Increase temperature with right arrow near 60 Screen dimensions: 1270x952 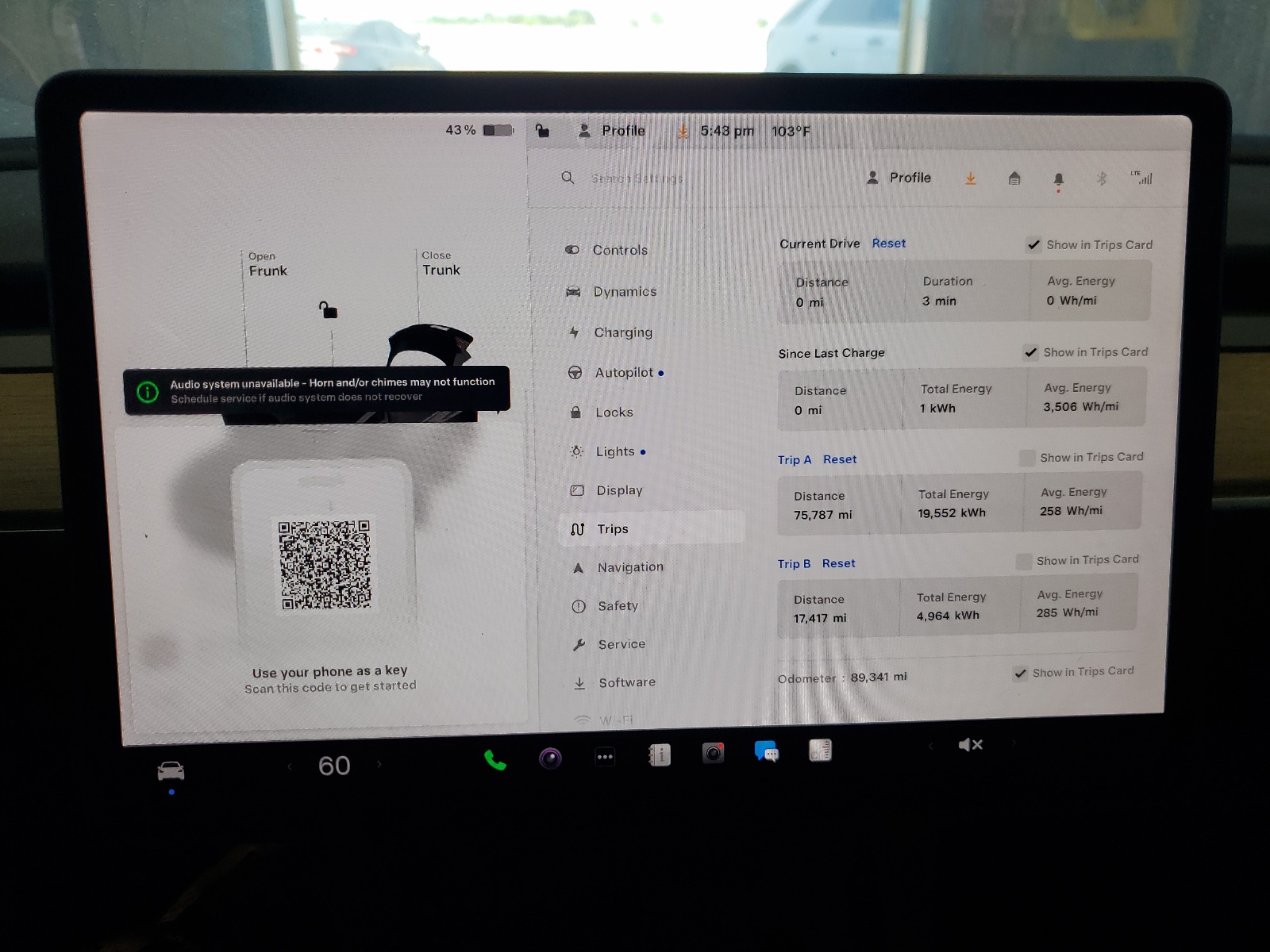coord(379,764)
